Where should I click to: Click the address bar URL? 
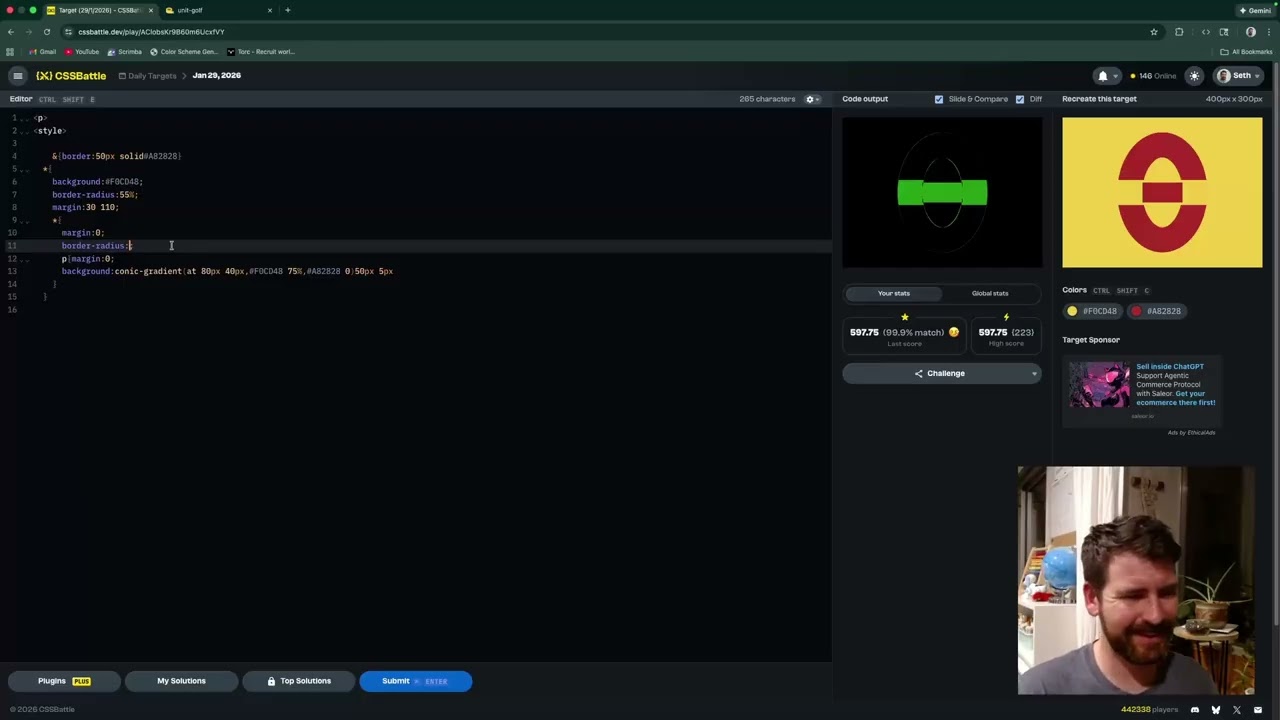point(151,32)
